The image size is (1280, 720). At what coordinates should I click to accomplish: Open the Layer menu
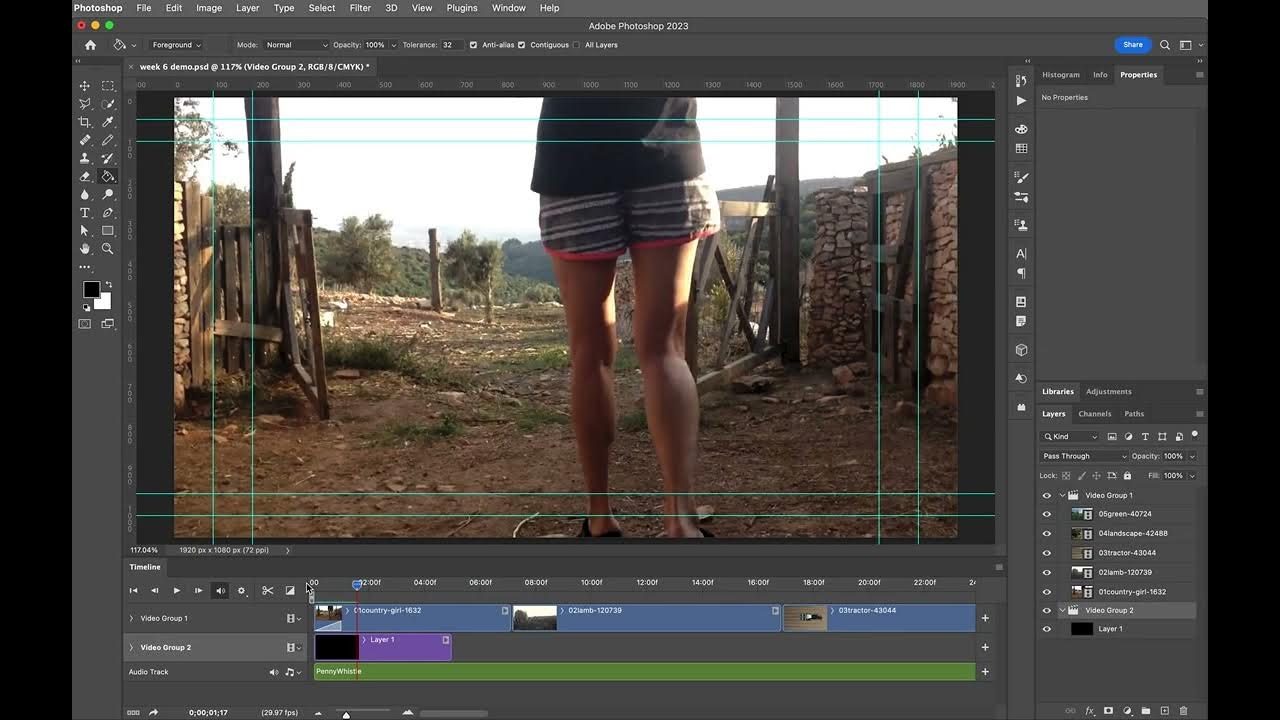point(247,8)
